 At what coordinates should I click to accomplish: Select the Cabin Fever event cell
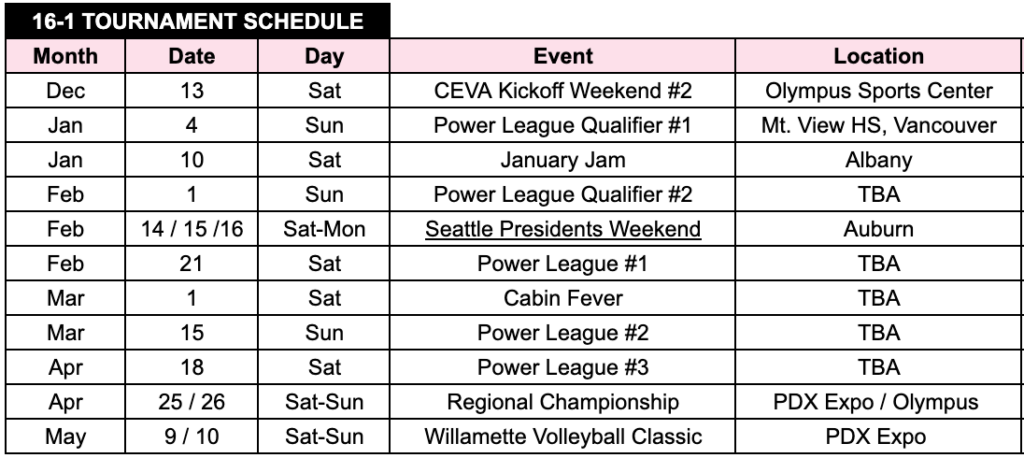[x=563, y=298]
